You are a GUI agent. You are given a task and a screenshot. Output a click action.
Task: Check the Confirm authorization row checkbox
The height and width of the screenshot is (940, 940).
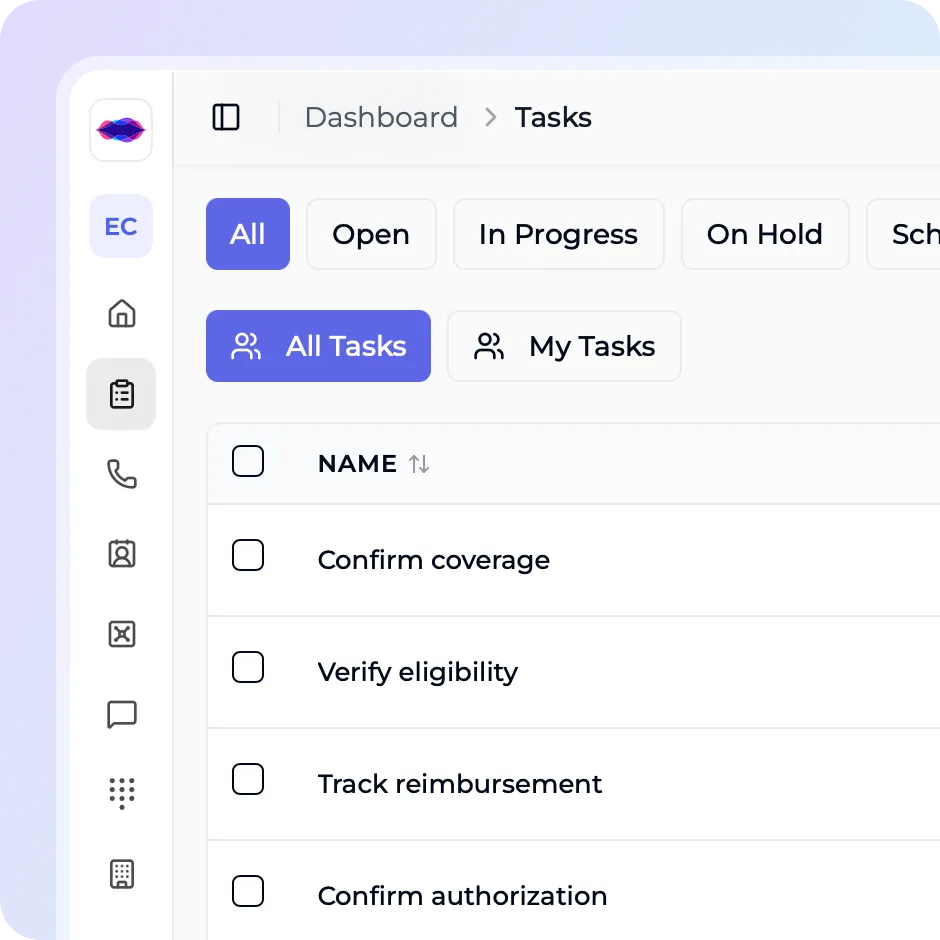pos(248,891)
